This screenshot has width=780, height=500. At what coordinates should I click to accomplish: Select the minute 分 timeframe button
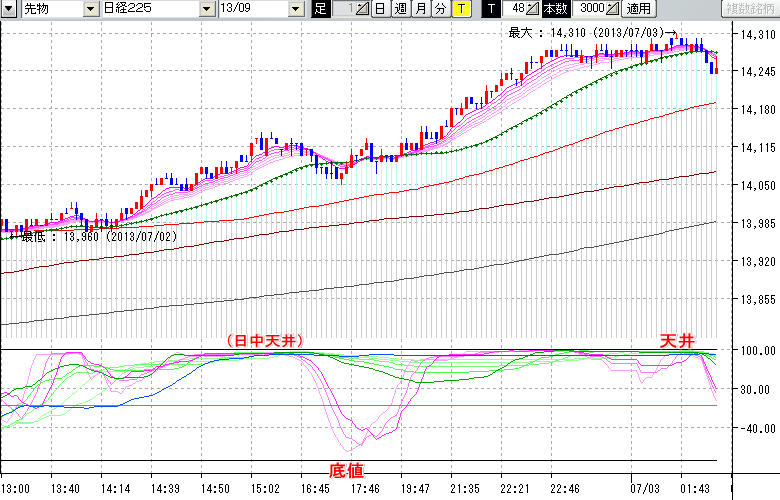pyautogui.click(x=440, y=9)
